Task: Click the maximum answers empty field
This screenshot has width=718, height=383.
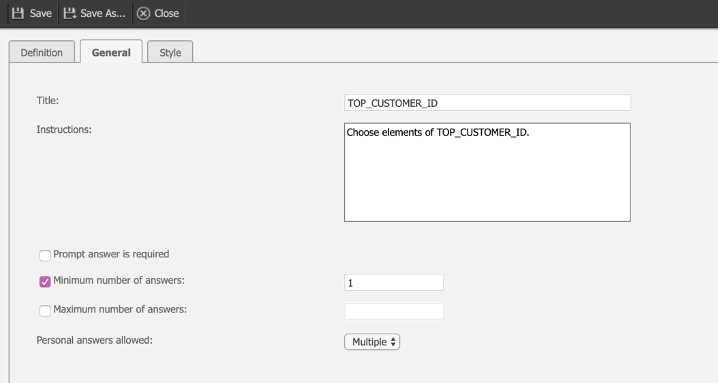Action: click(x=394, y=312)
